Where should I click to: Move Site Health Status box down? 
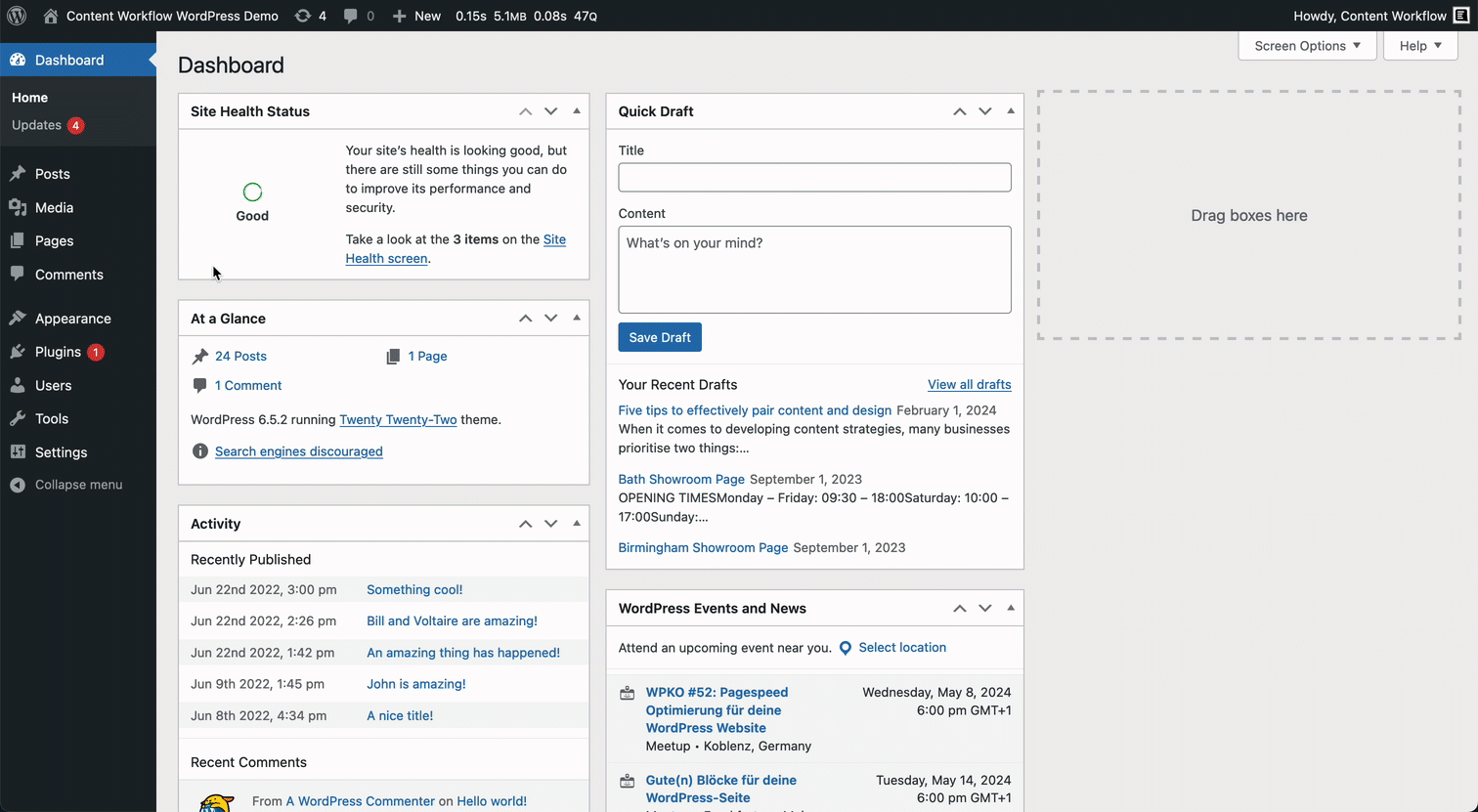[x=551, y=111]
